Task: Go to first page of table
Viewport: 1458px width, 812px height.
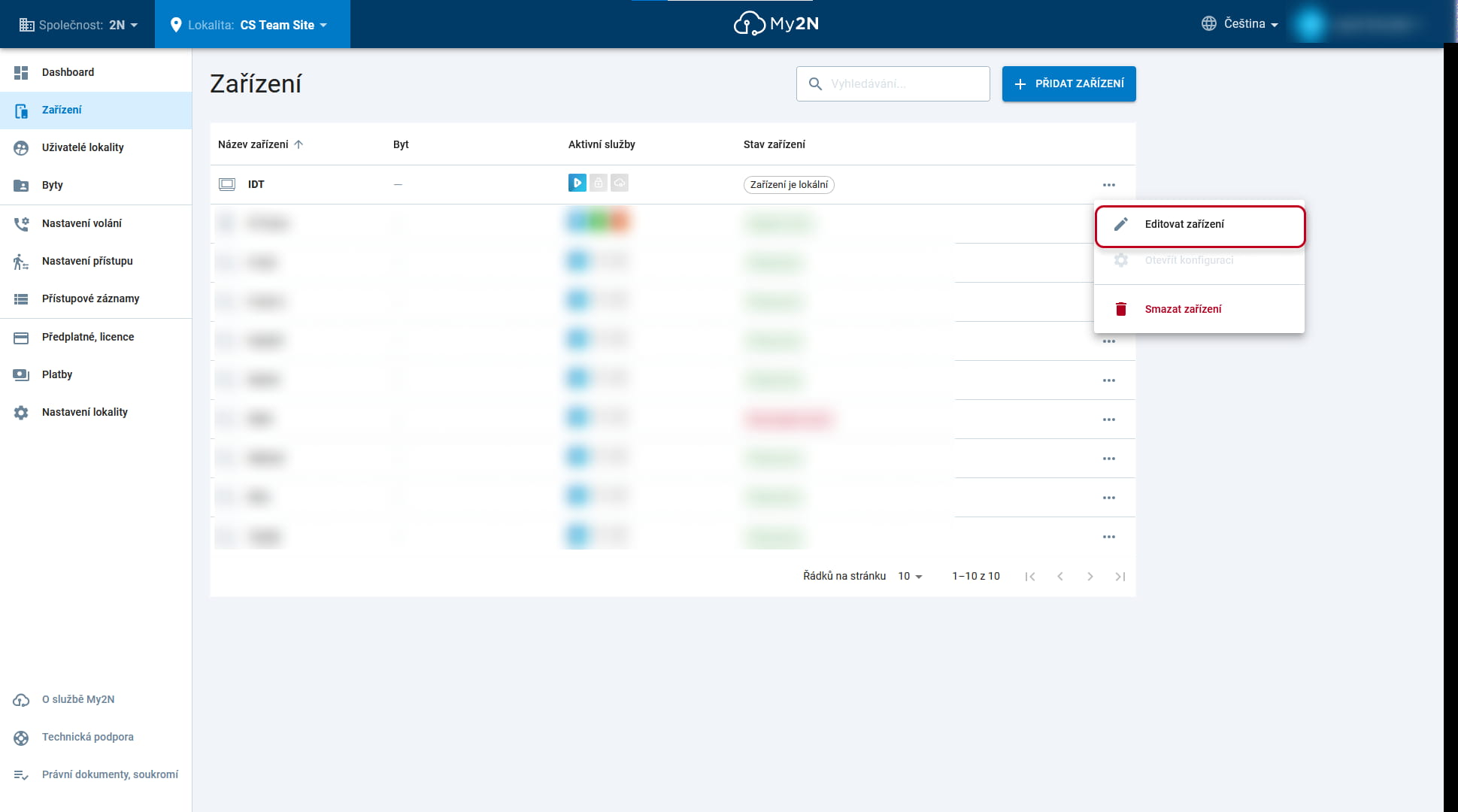Action: click(1030, 577)
